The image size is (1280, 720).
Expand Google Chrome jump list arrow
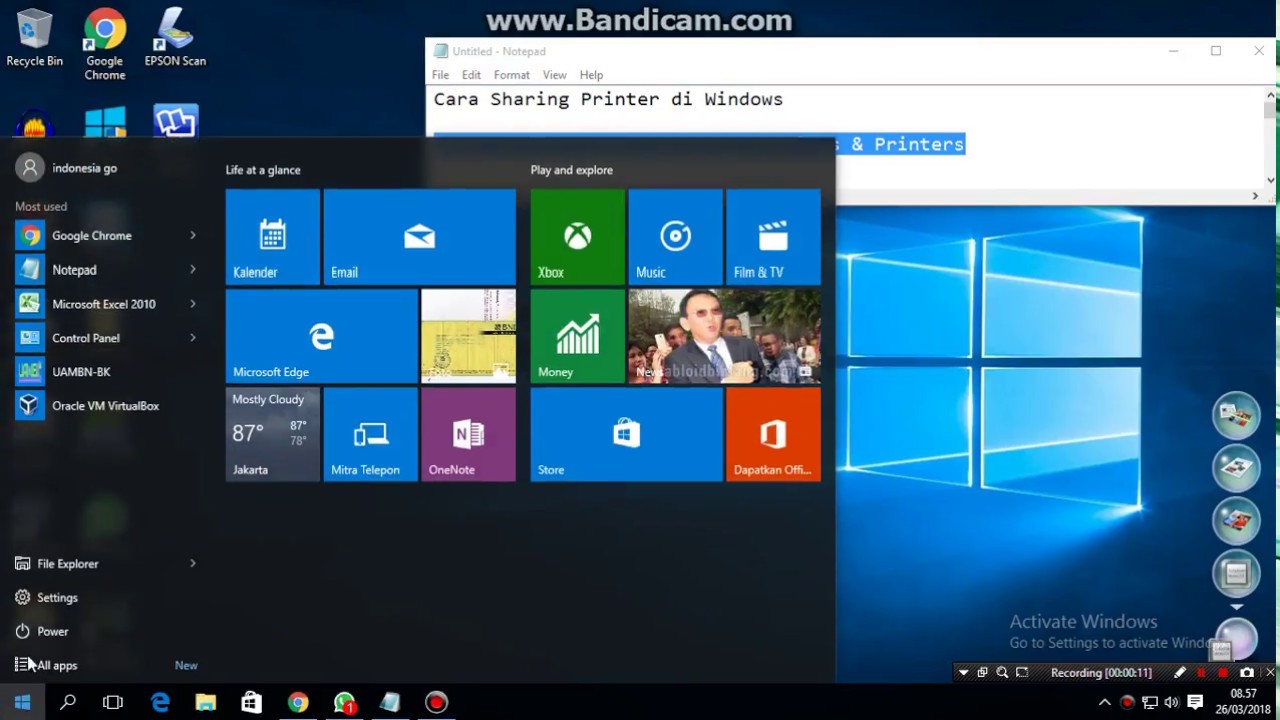click(193, 236)
